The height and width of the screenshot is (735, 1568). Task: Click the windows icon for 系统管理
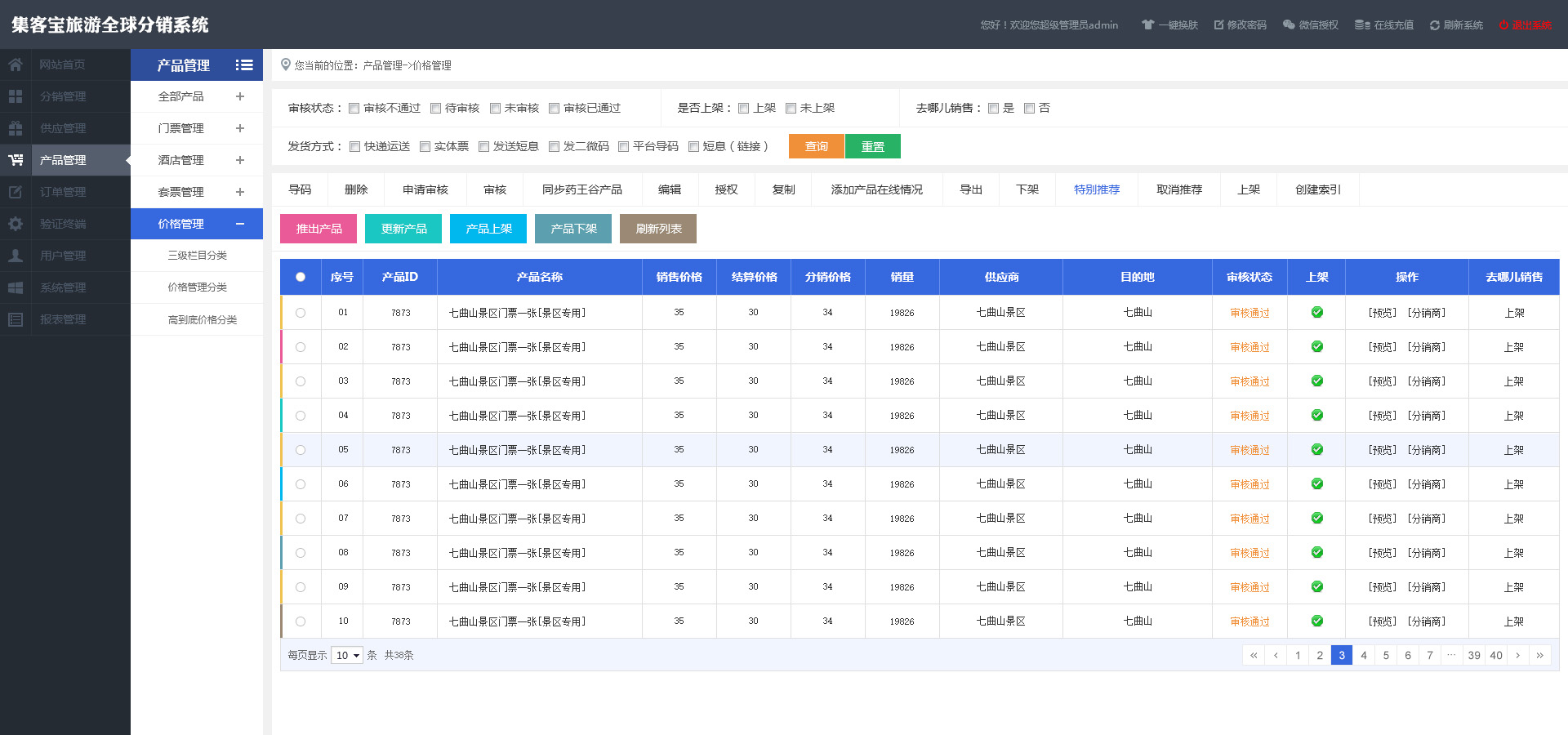click(x=16, y=287)
